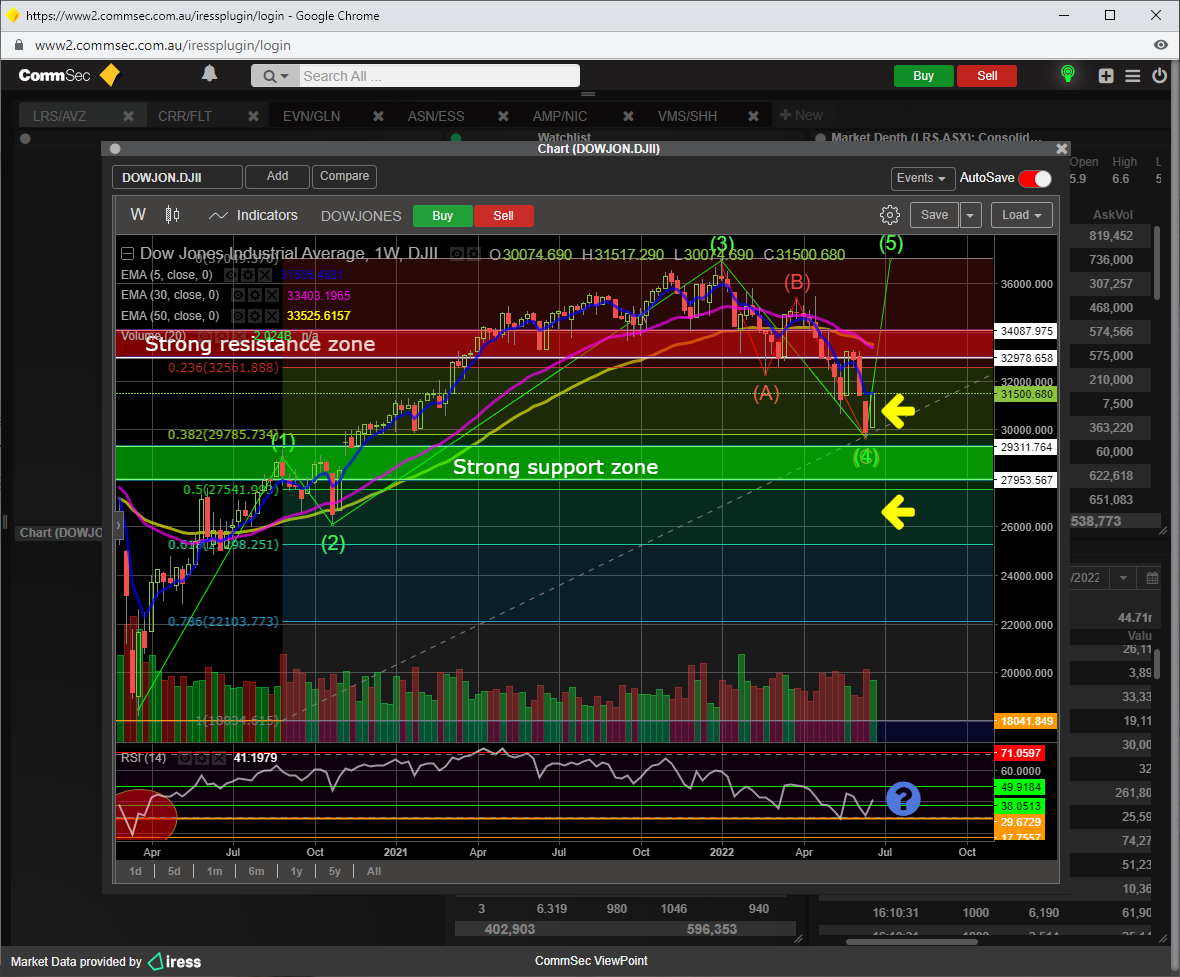Screen dimensions: 1180x977
Task: Click the add widget plus icon
Action: click(x=1105, y=75)
